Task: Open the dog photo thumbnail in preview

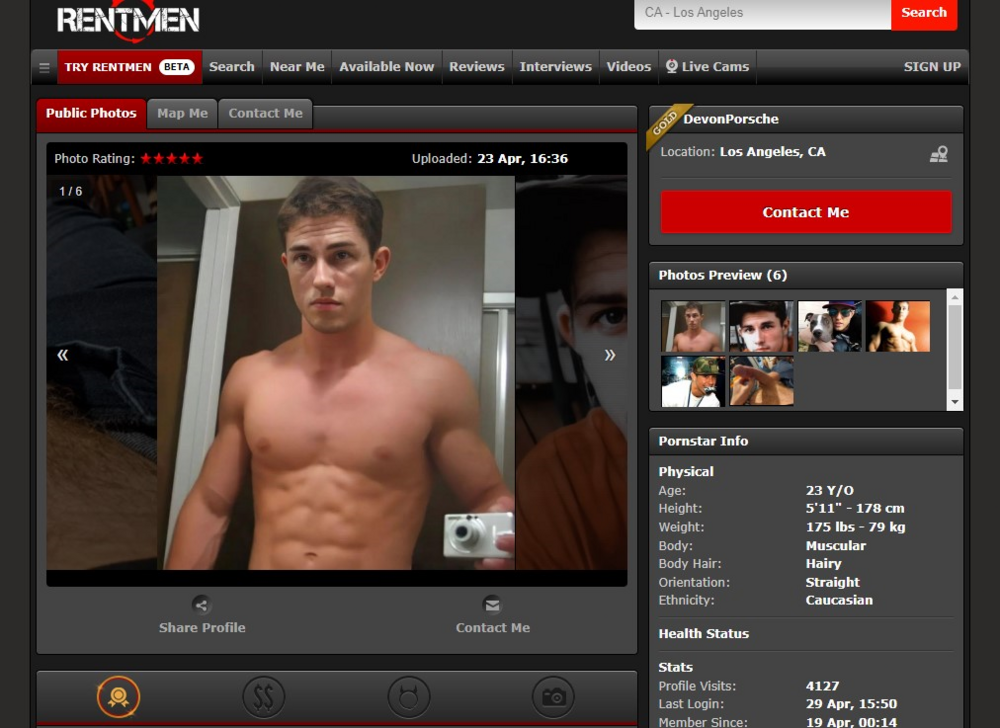Action: click(829, 326)
